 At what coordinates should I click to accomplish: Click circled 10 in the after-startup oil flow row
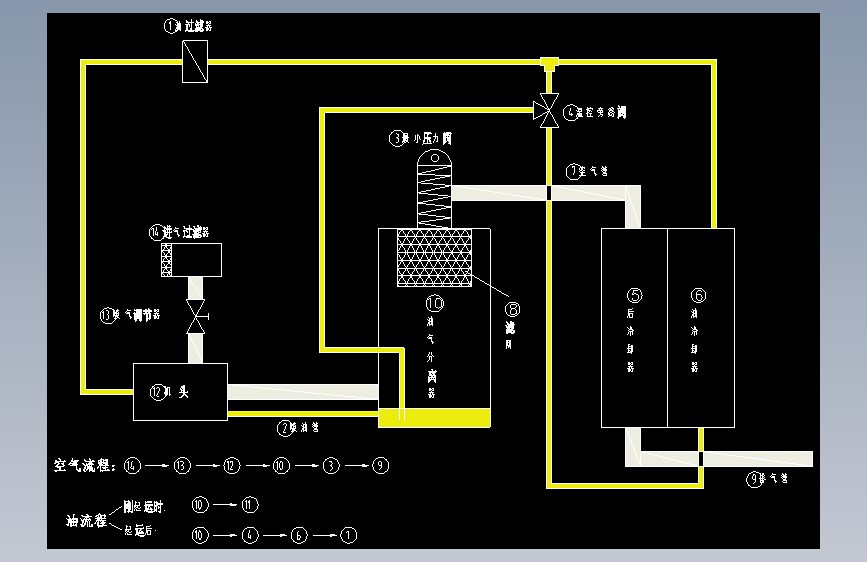[200, 535]
